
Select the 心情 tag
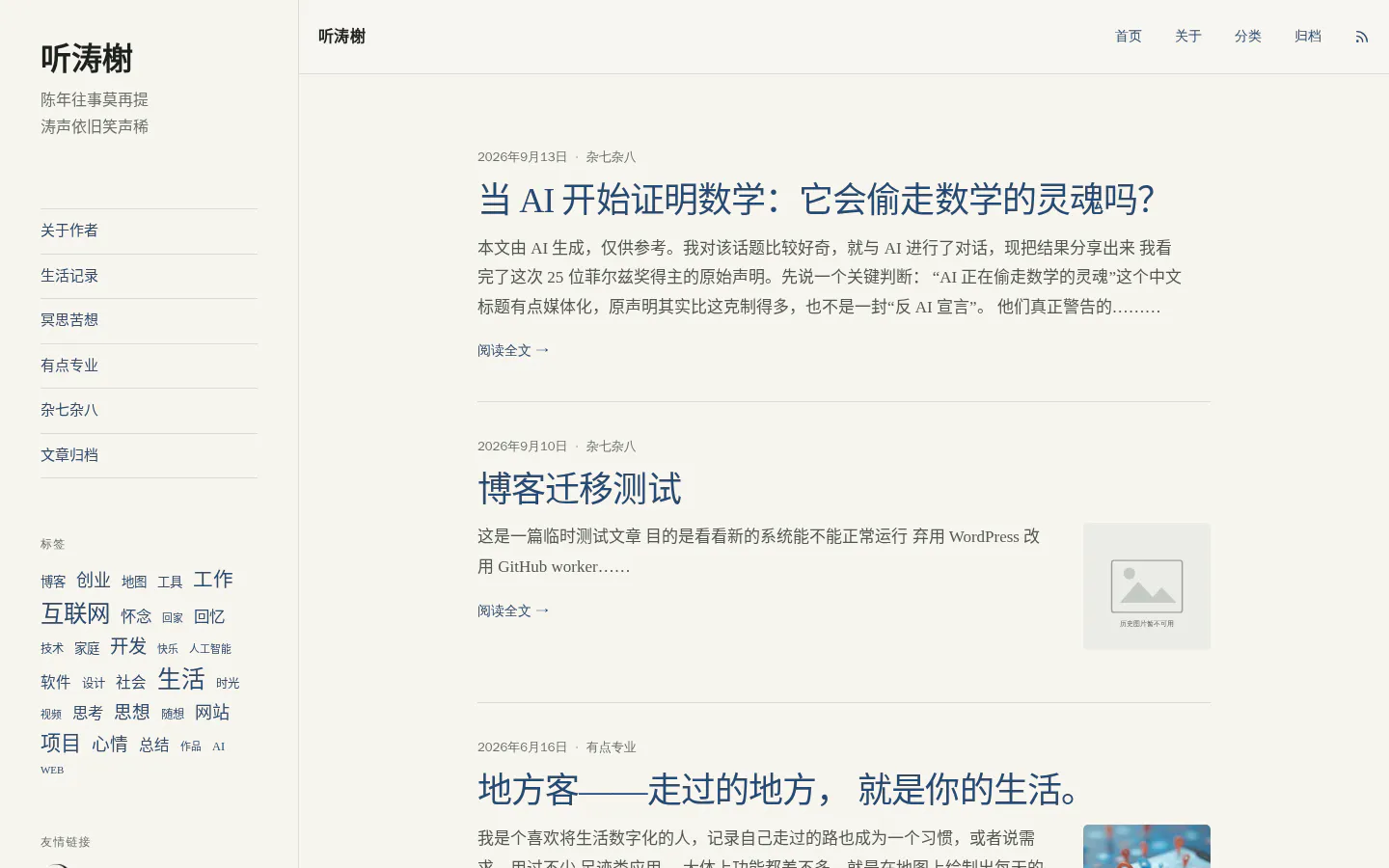point(110,744)
